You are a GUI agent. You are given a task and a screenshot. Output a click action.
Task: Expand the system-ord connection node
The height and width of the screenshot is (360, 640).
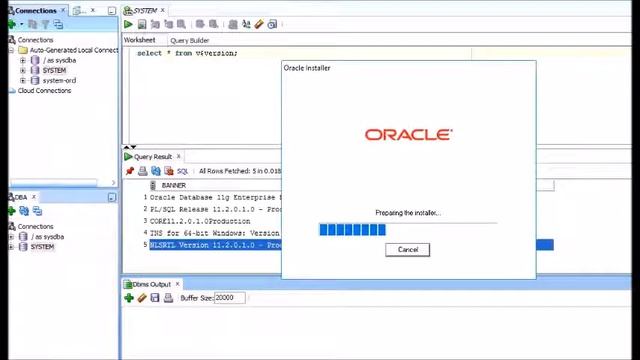coord(23,80)
